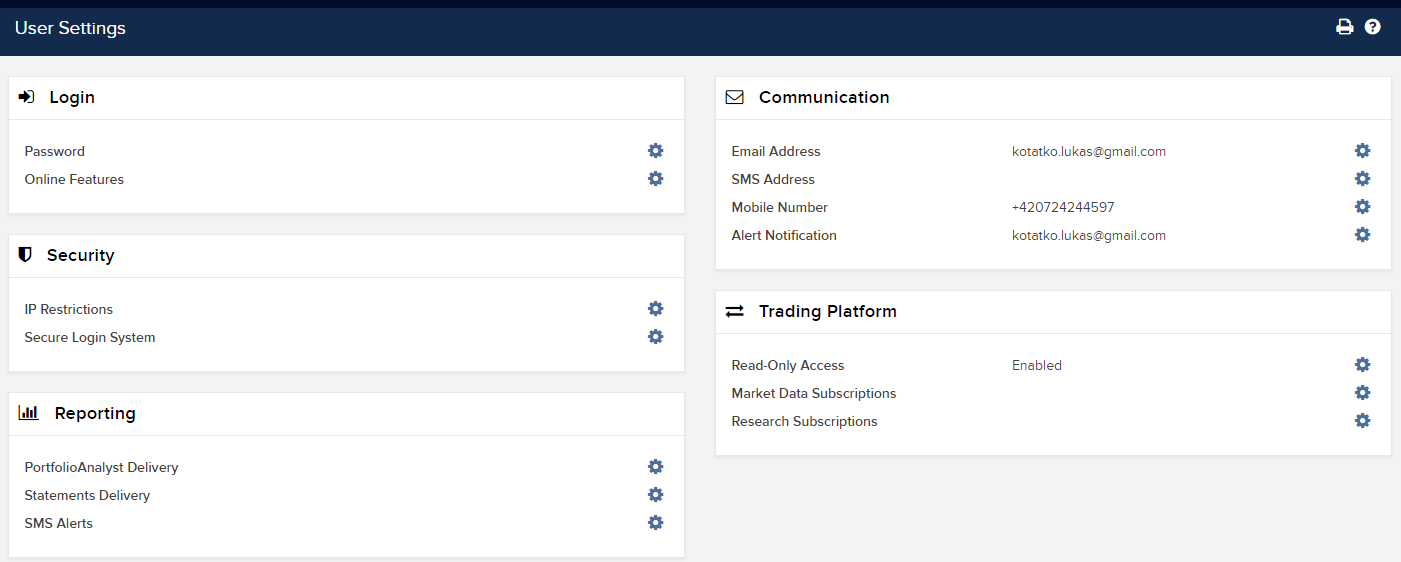
Task: Click Secure Login System gear icon
Action: tap(656, 337)
